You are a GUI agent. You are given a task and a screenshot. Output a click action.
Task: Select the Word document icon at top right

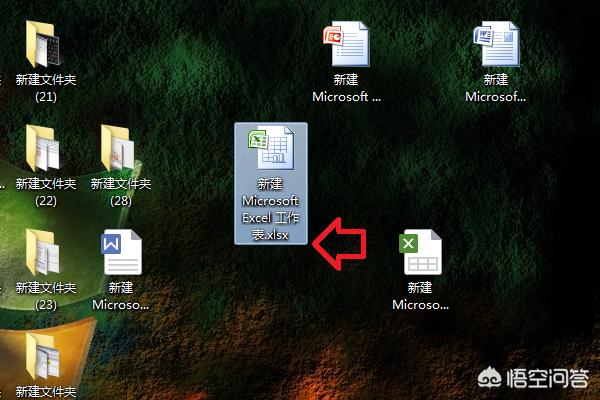click(x=496, y=46)
